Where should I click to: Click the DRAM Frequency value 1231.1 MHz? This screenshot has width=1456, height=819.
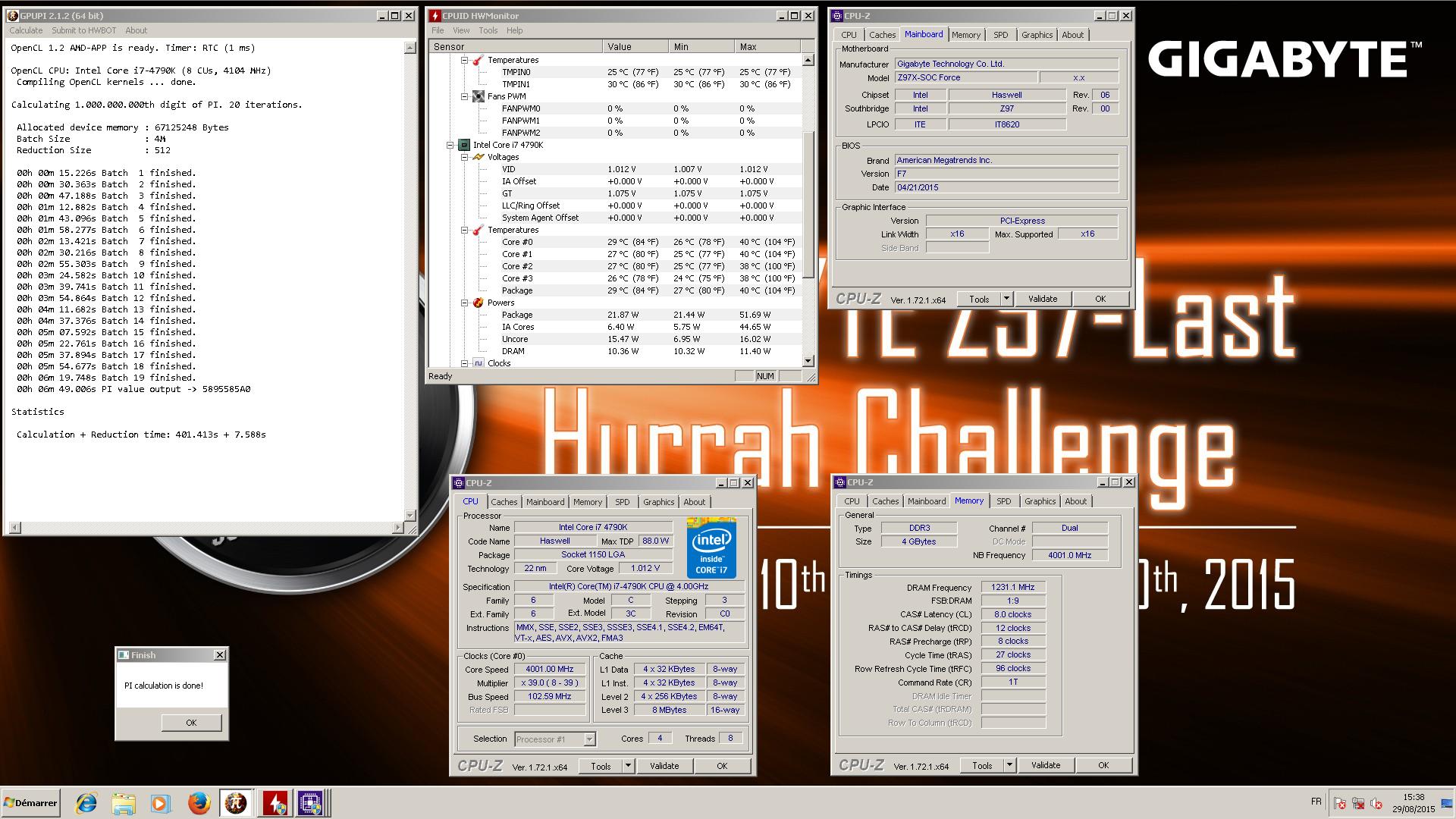click(x=1013, y=588)
